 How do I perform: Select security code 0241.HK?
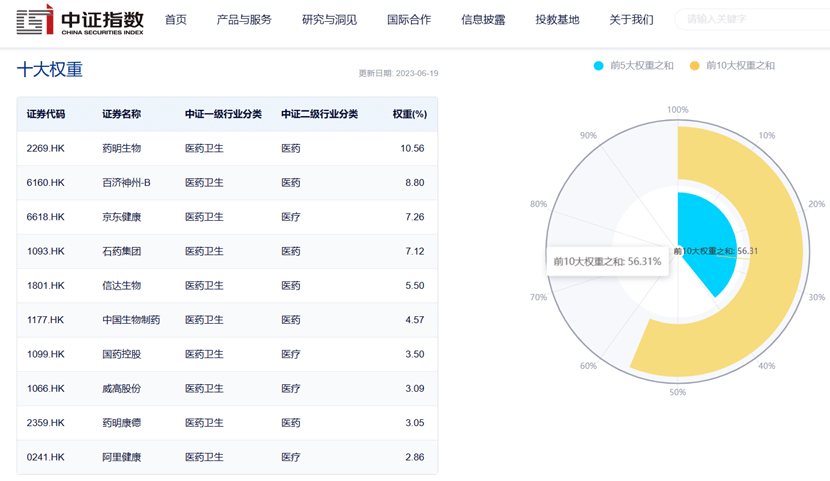coord(46,457)
